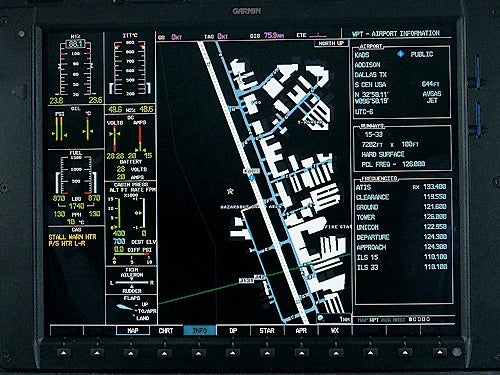Image resolution: width=500 pixels, height=375 pixels.
Task: Click the NORTH UP map orientation label
Action: pyautogui.click(x=331, y=44)
